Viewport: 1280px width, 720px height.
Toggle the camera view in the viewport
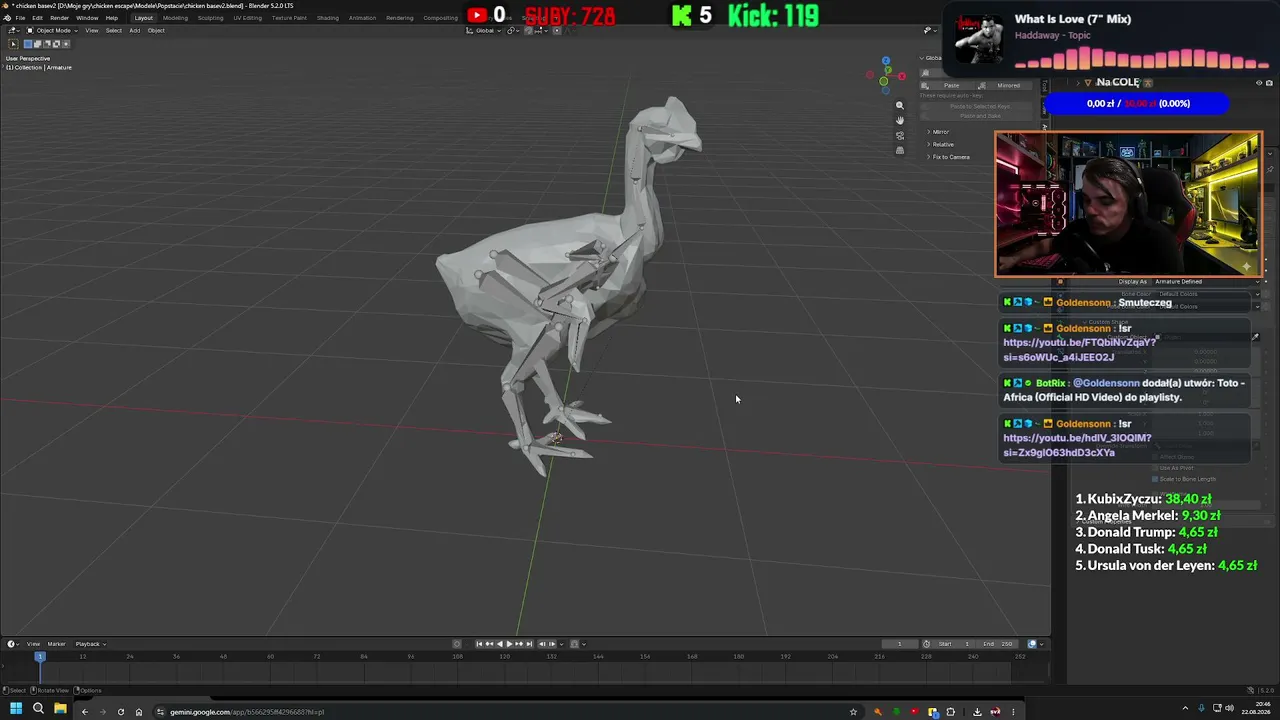900,135
